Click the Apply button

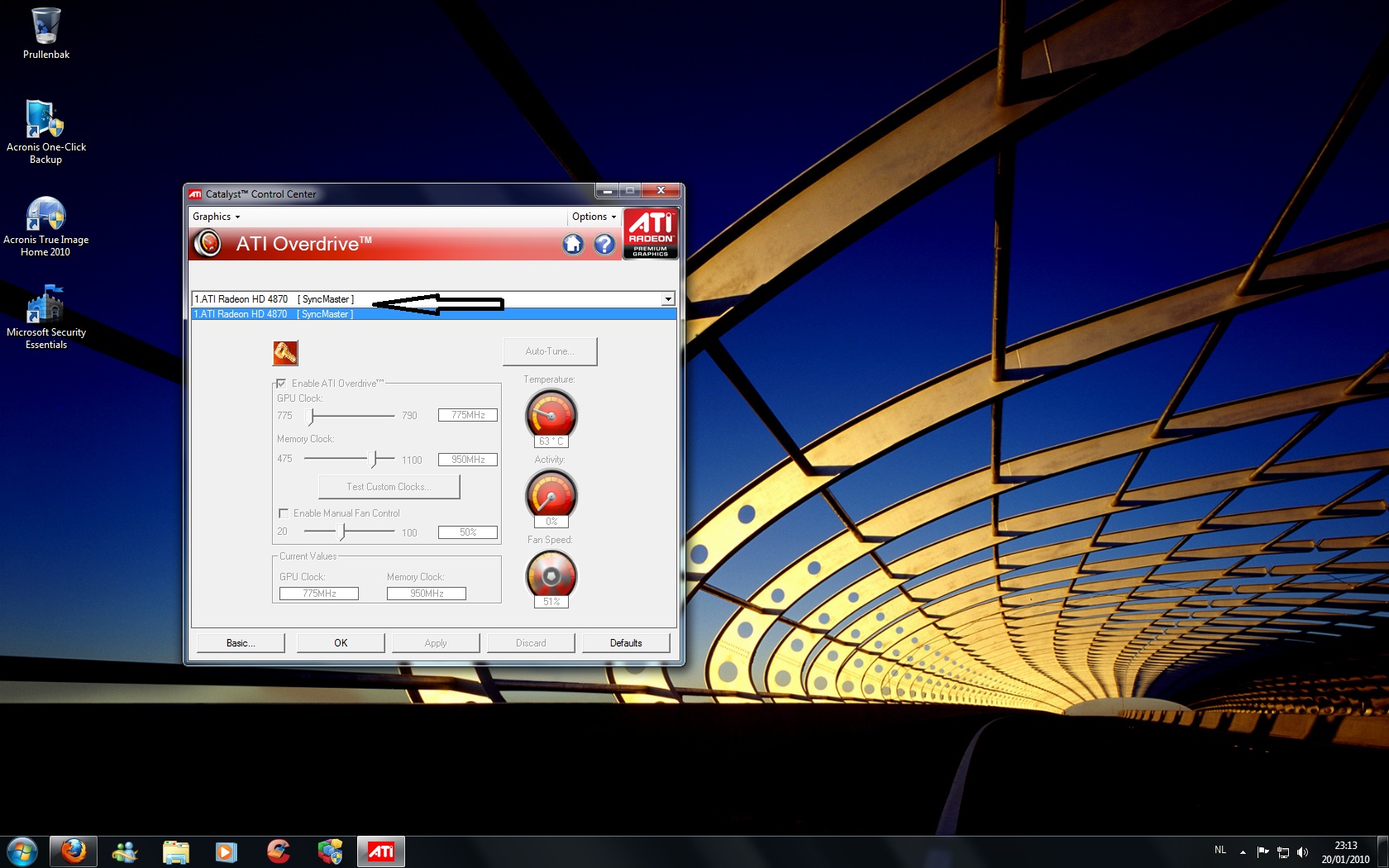coord(436,642)
